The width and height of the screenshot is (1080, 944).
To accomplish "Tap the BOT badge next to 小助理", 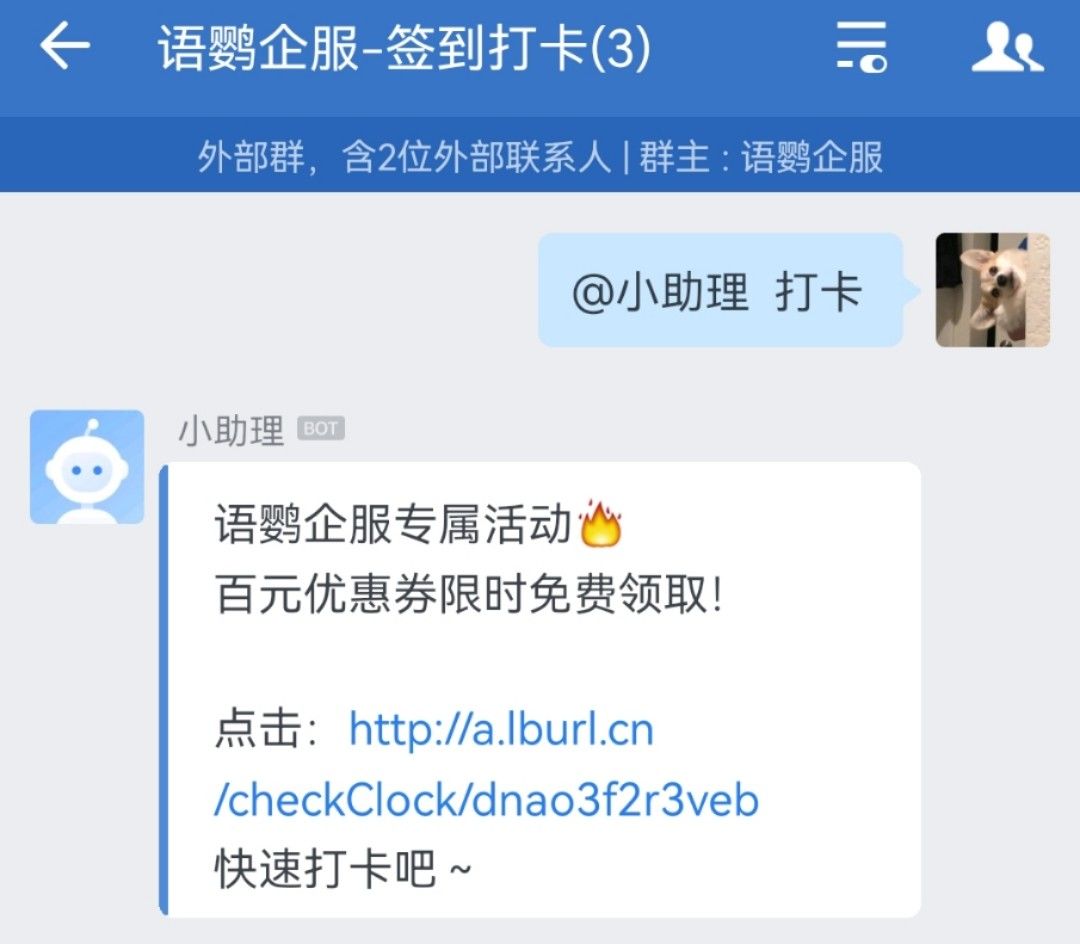I will coord(321,428).
